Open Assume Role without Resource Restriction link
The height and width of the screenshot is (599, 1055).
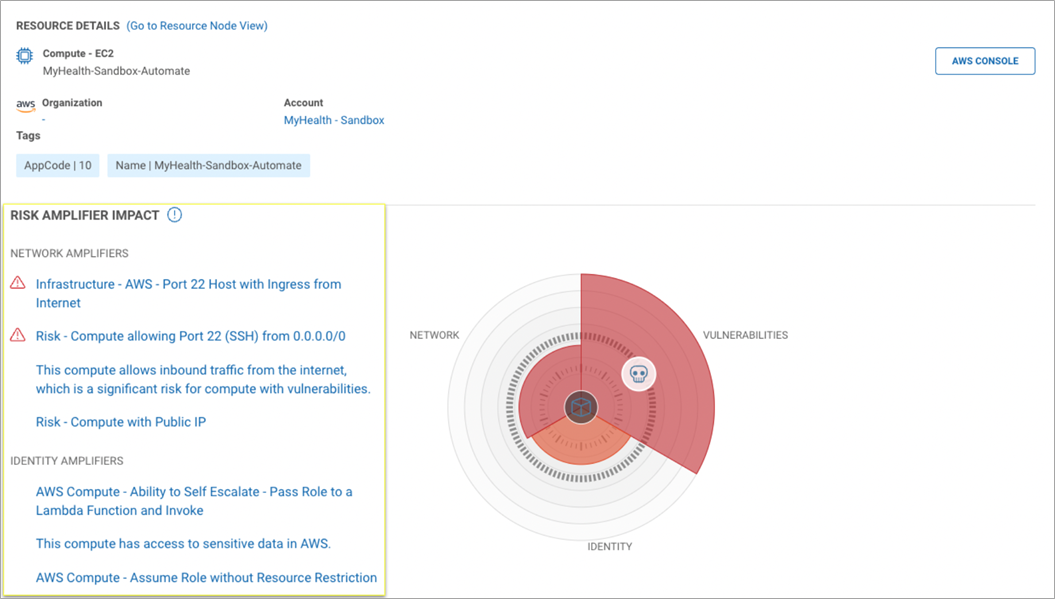[206, 577]
